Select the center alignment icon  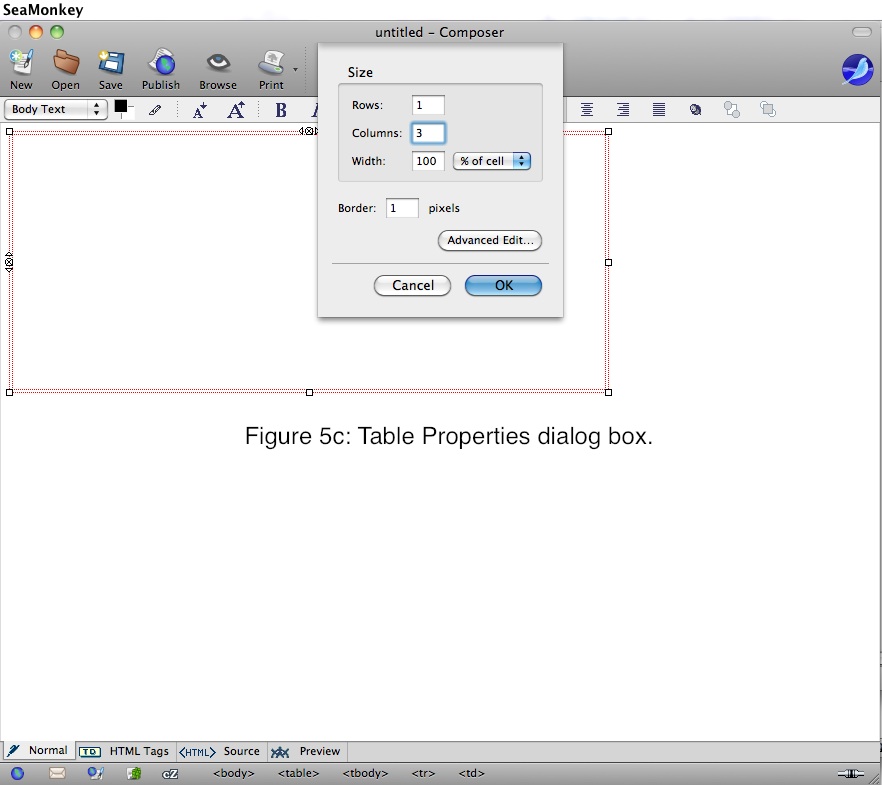coord(587,110)
